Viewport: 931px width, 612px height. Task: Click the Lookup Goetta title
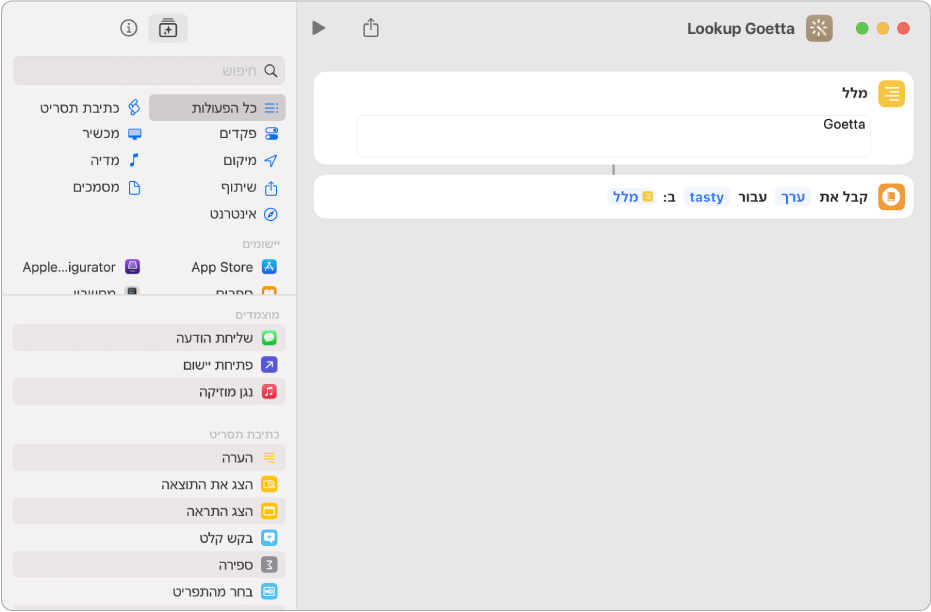740,28
